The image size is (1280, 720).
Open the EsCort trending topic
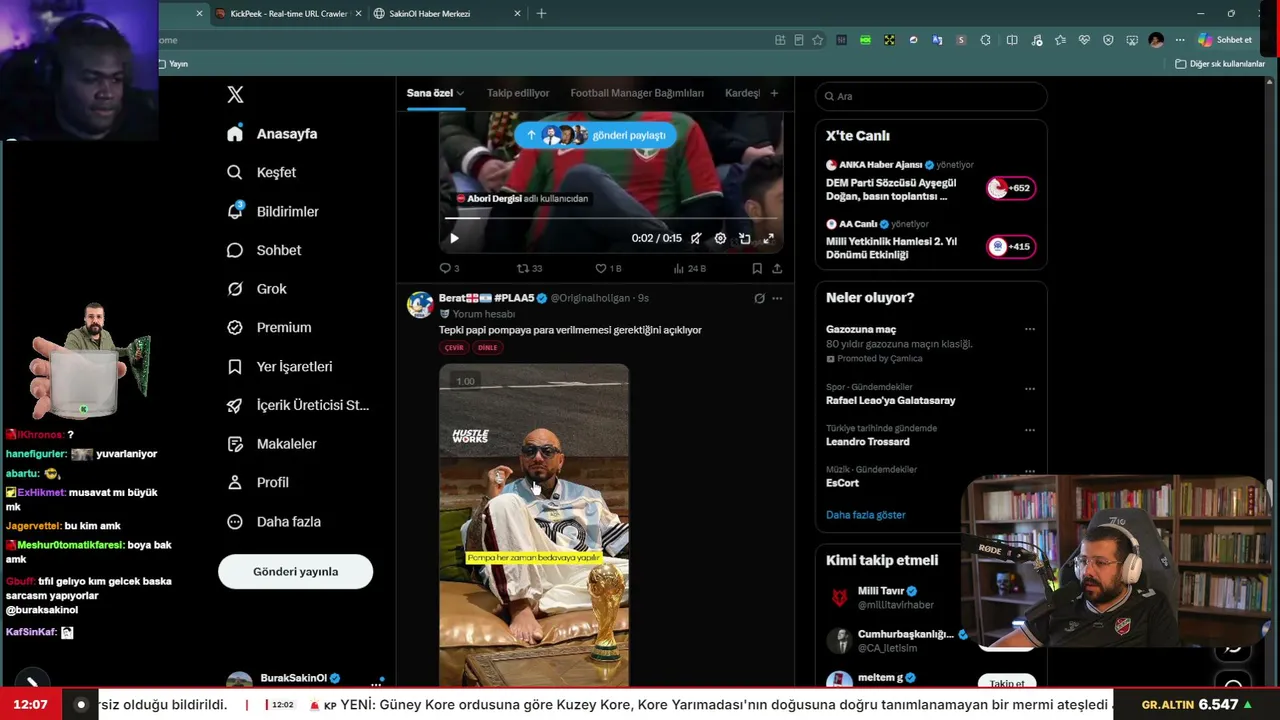(842, 483)
